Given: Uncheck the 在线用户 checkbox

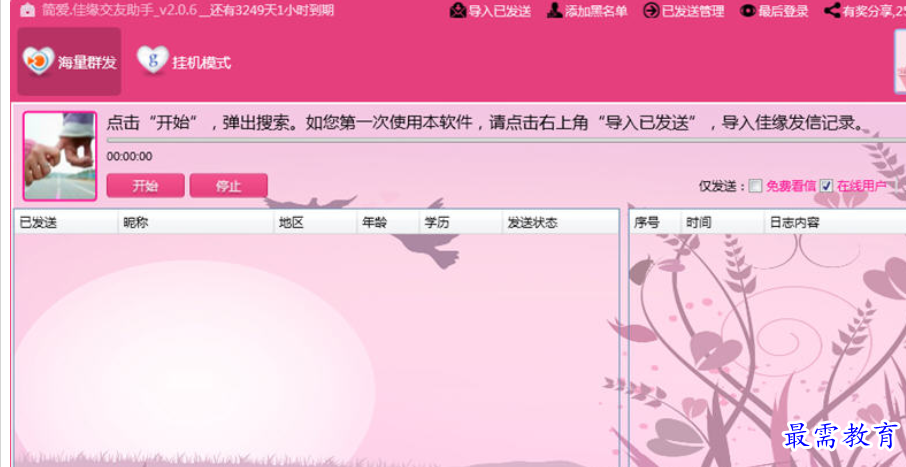Looking at the screenshot, I should (x=826, y=186).
